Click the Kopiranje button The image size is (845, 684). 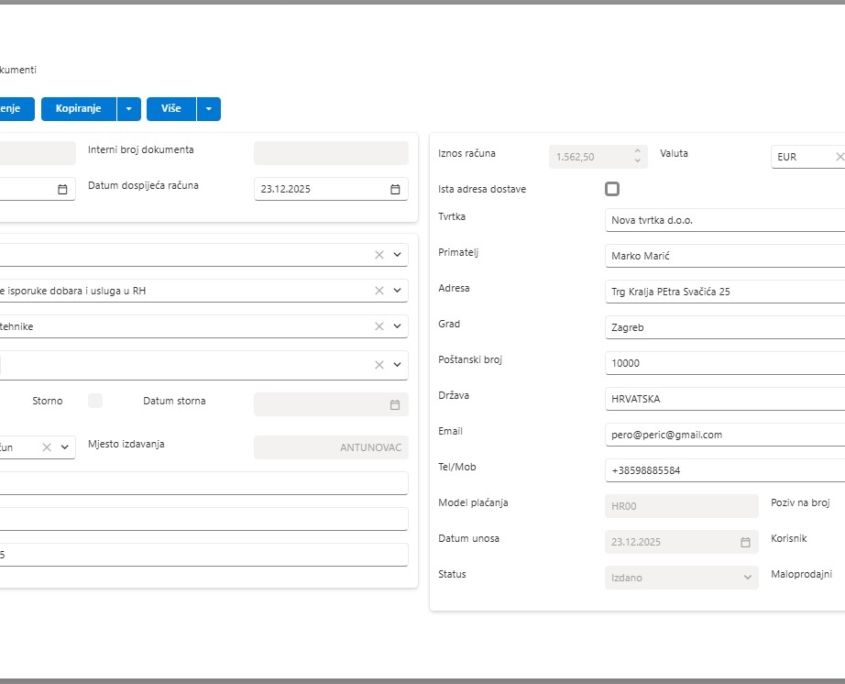click(78, 109)
